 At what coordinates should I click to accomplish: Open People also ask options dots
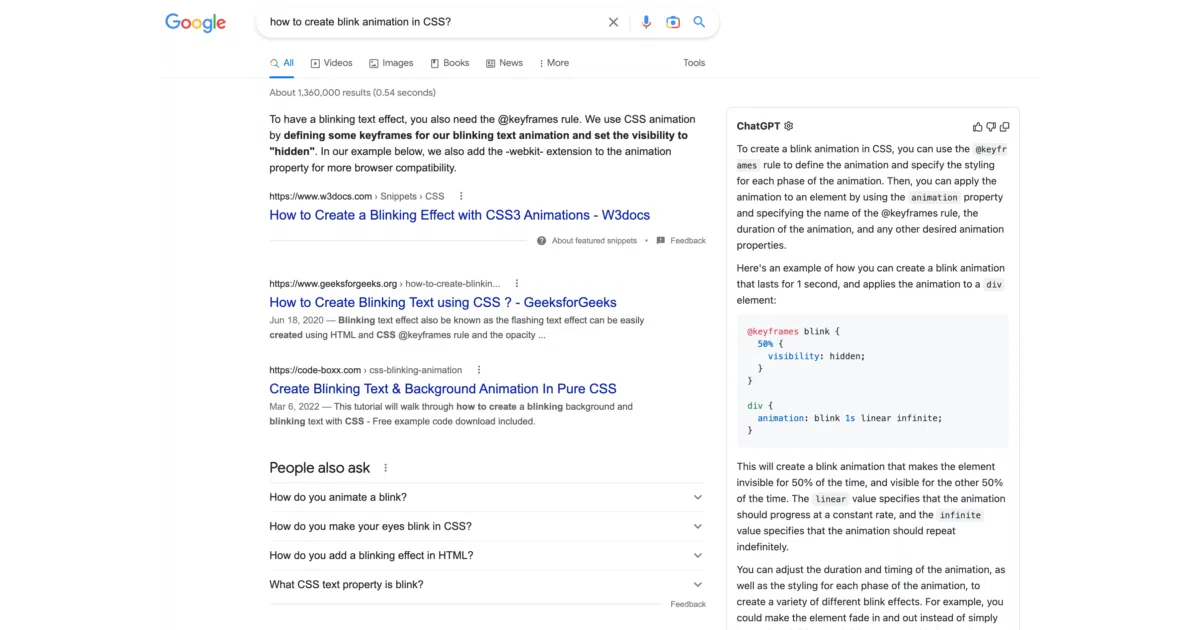pyautogui.click(x=385, y=468)
